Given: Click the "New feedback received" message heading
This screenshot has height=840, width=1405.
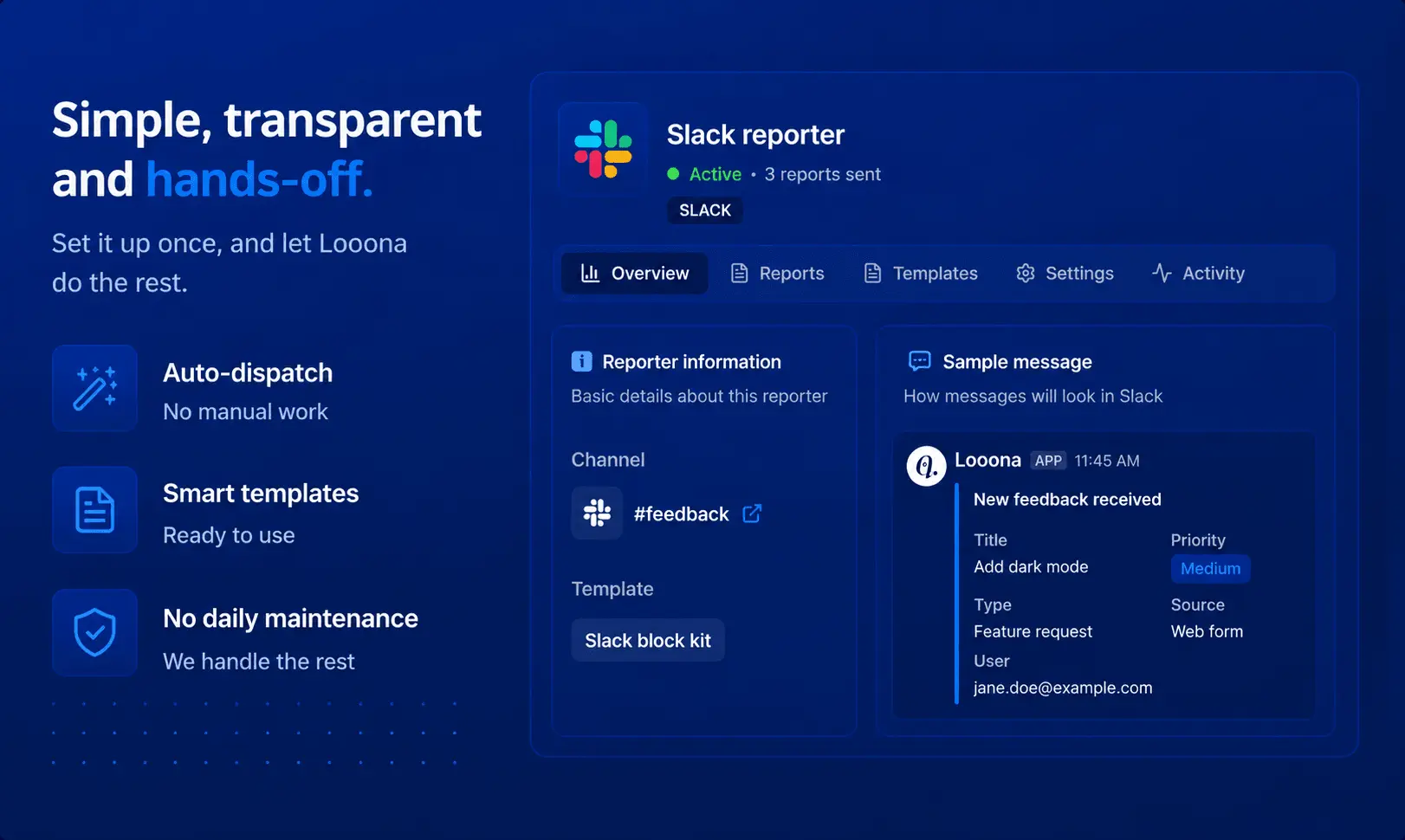Looking at the screenshot, I should (x=1067, y=500).
